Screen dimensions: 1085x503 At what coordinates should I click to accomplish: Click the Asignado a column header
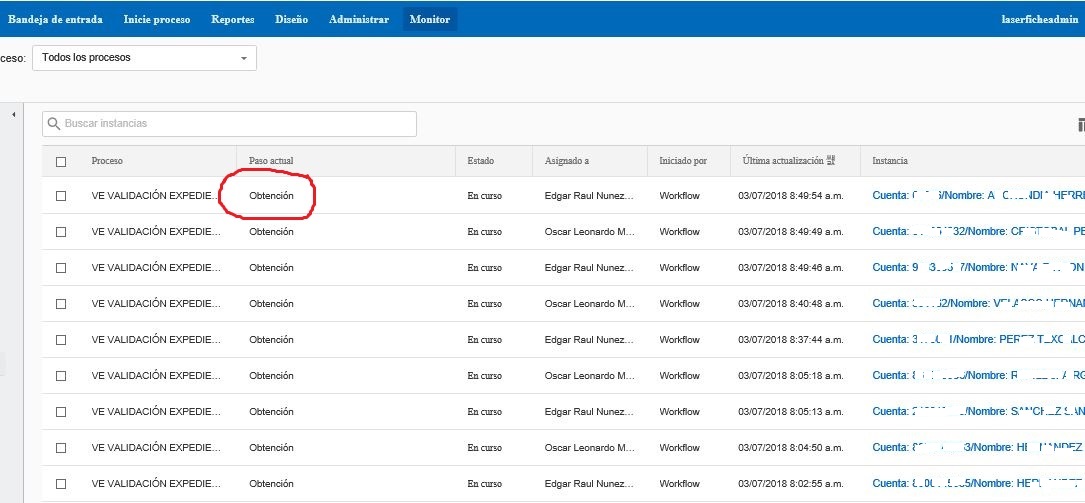566,161
